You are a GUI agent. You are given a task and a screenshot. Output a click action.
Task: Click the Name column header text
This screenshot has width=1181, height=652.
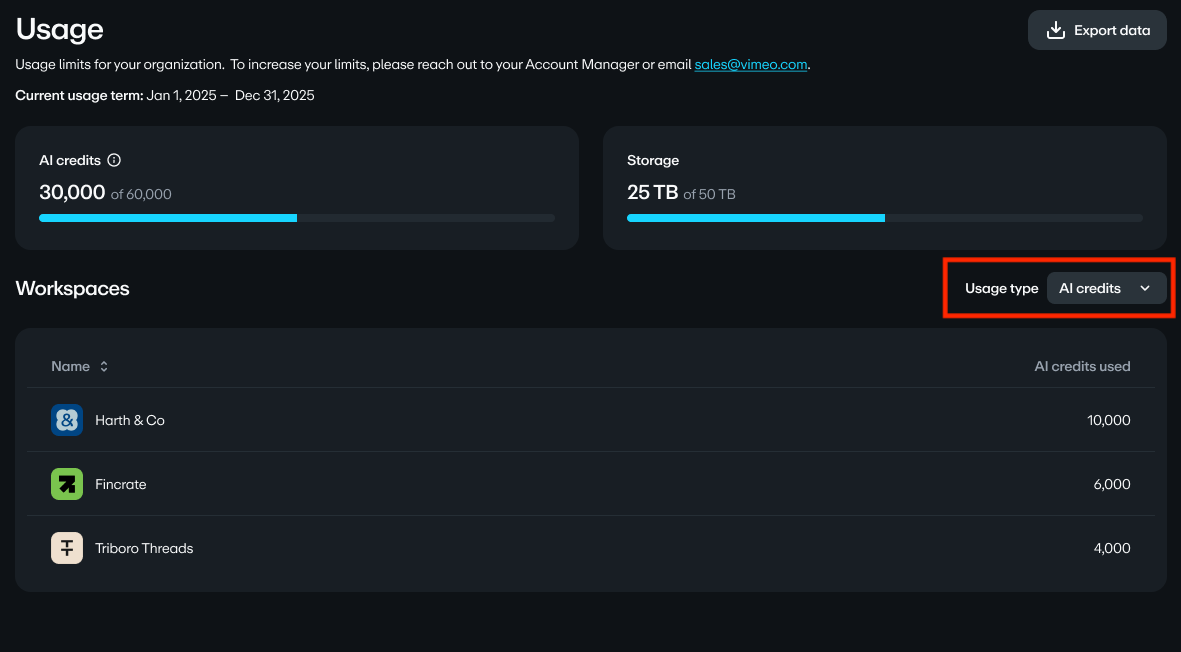70,367
